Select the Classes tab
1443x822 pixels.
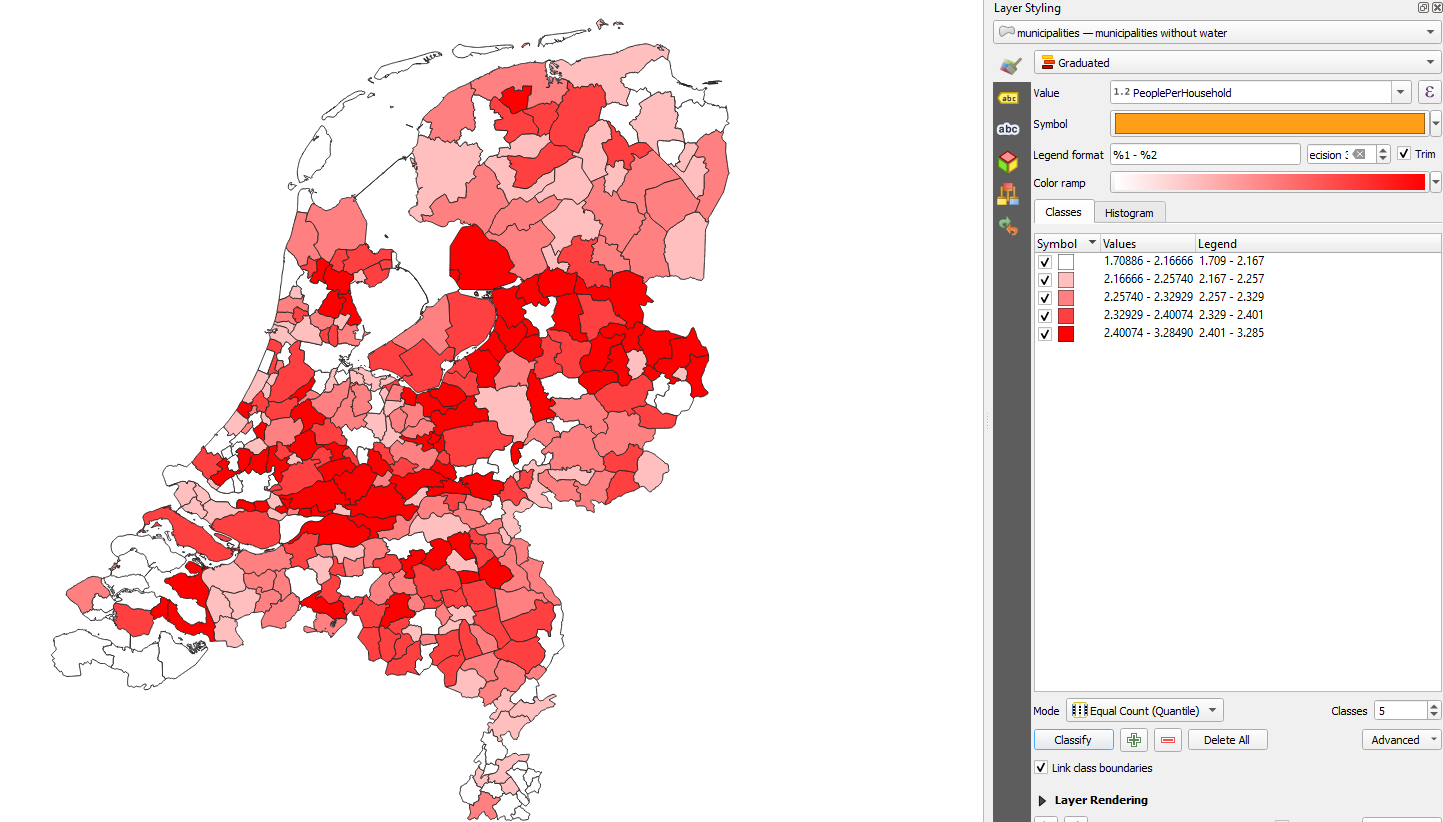tap(1063, 212)
